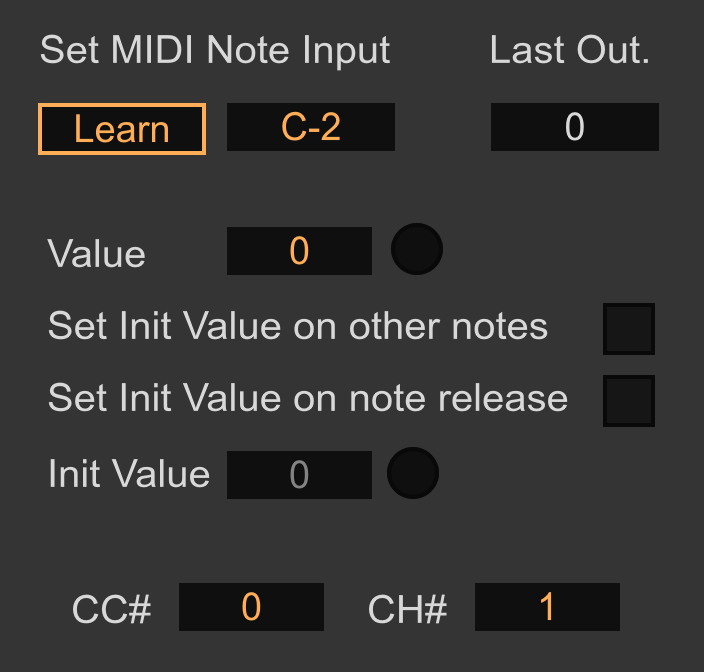Enable Set Init Value on other notes
Viewport: 704px width, 672px height.
coord(628,329)
